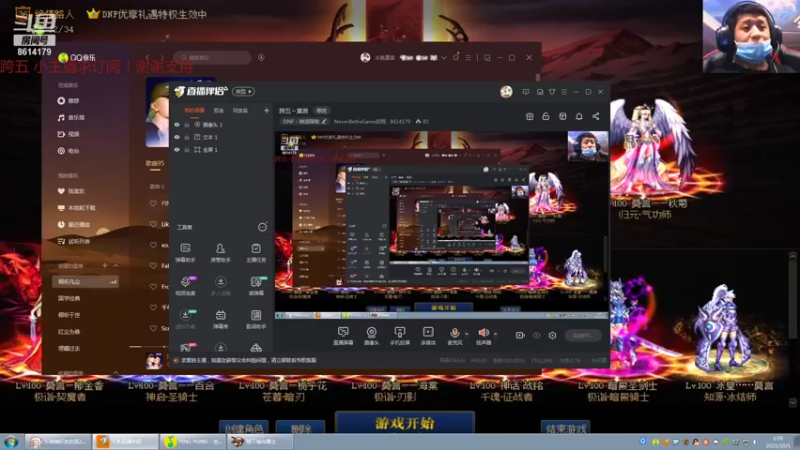Open layout box icon beside bell
This screenshot has width=800, height=450.
coord(563,116)
